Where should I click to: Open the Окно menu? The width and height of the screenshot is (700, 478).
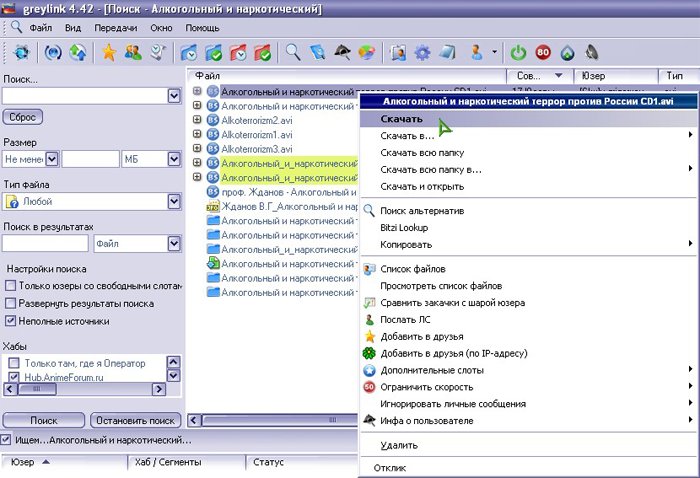161,28
